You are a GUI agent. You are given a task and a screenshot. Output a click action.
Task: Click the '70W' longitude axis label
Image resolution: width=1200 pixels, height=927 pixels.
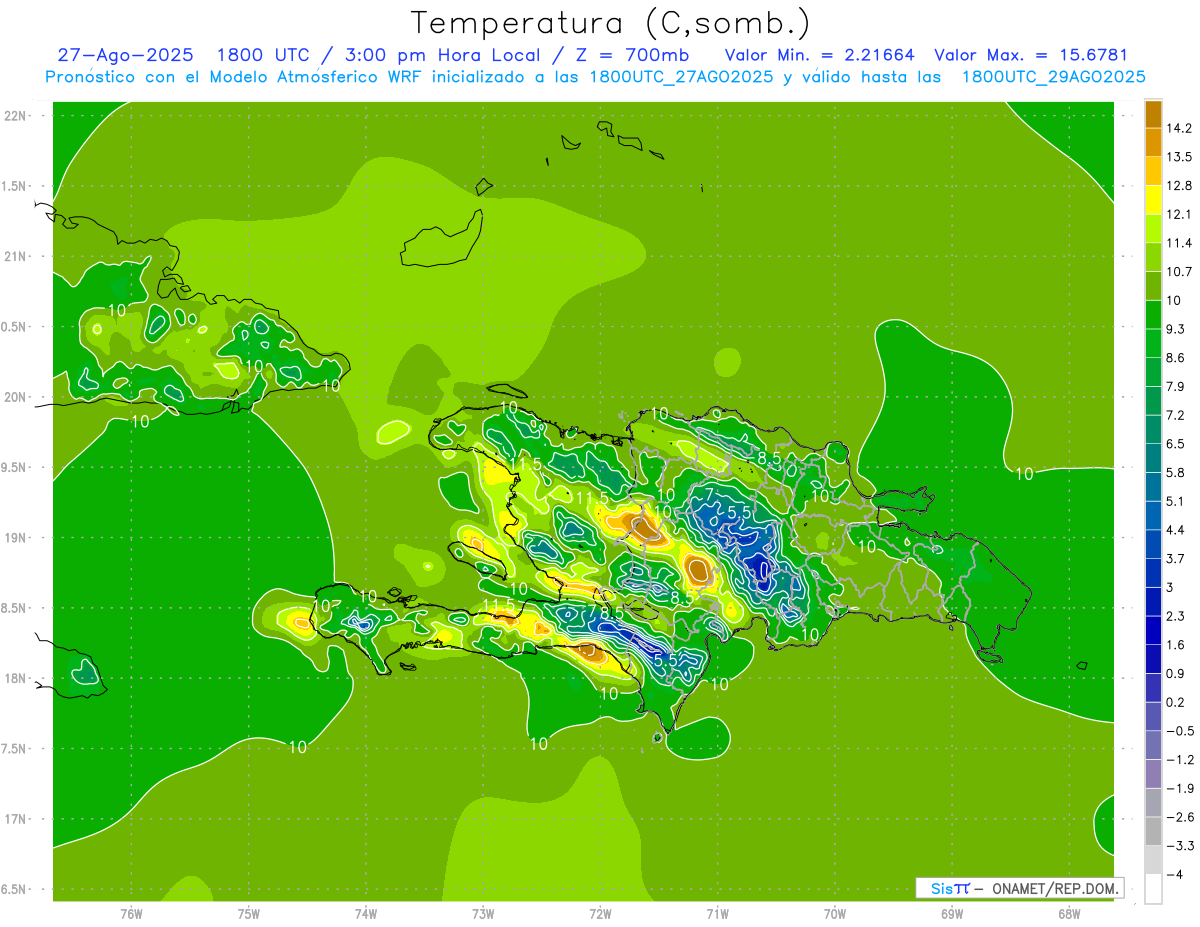click(835, 914)
